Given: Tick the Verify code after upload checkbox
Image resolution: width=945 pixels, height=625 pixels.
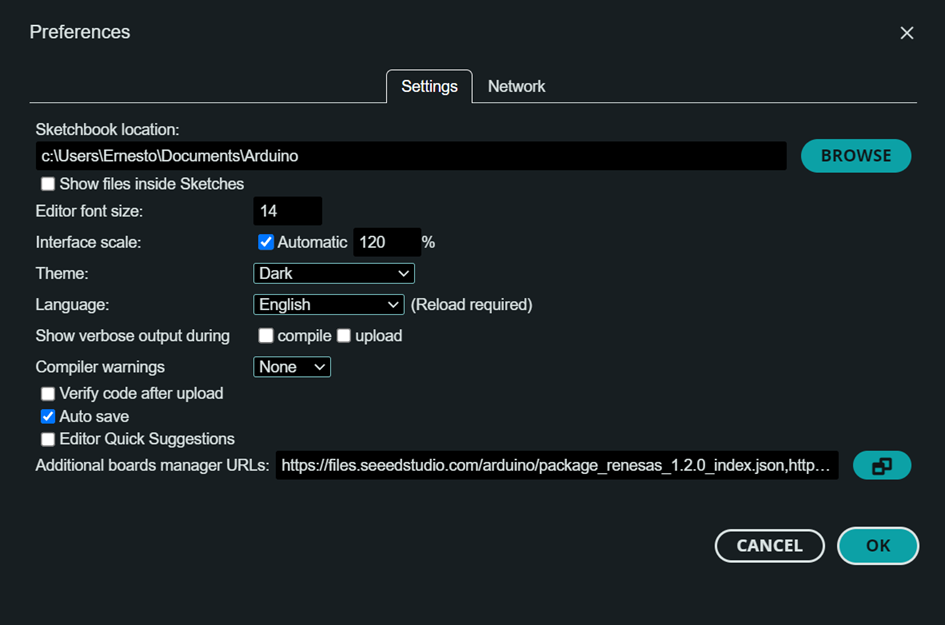Looking at the screenshot, I should (48, 394).
